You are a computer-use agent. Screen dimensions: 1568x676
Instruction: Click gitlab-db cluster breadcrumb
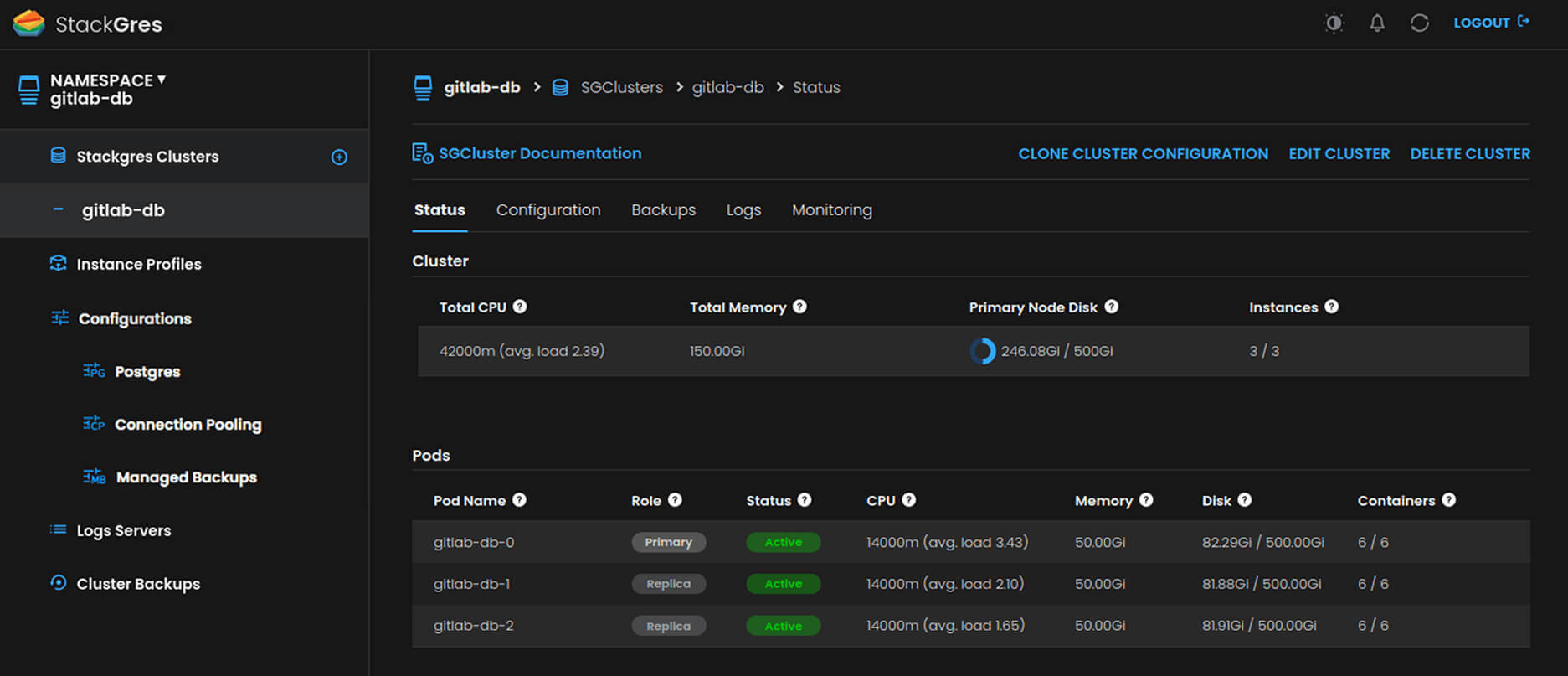click(x=727, y=87)
